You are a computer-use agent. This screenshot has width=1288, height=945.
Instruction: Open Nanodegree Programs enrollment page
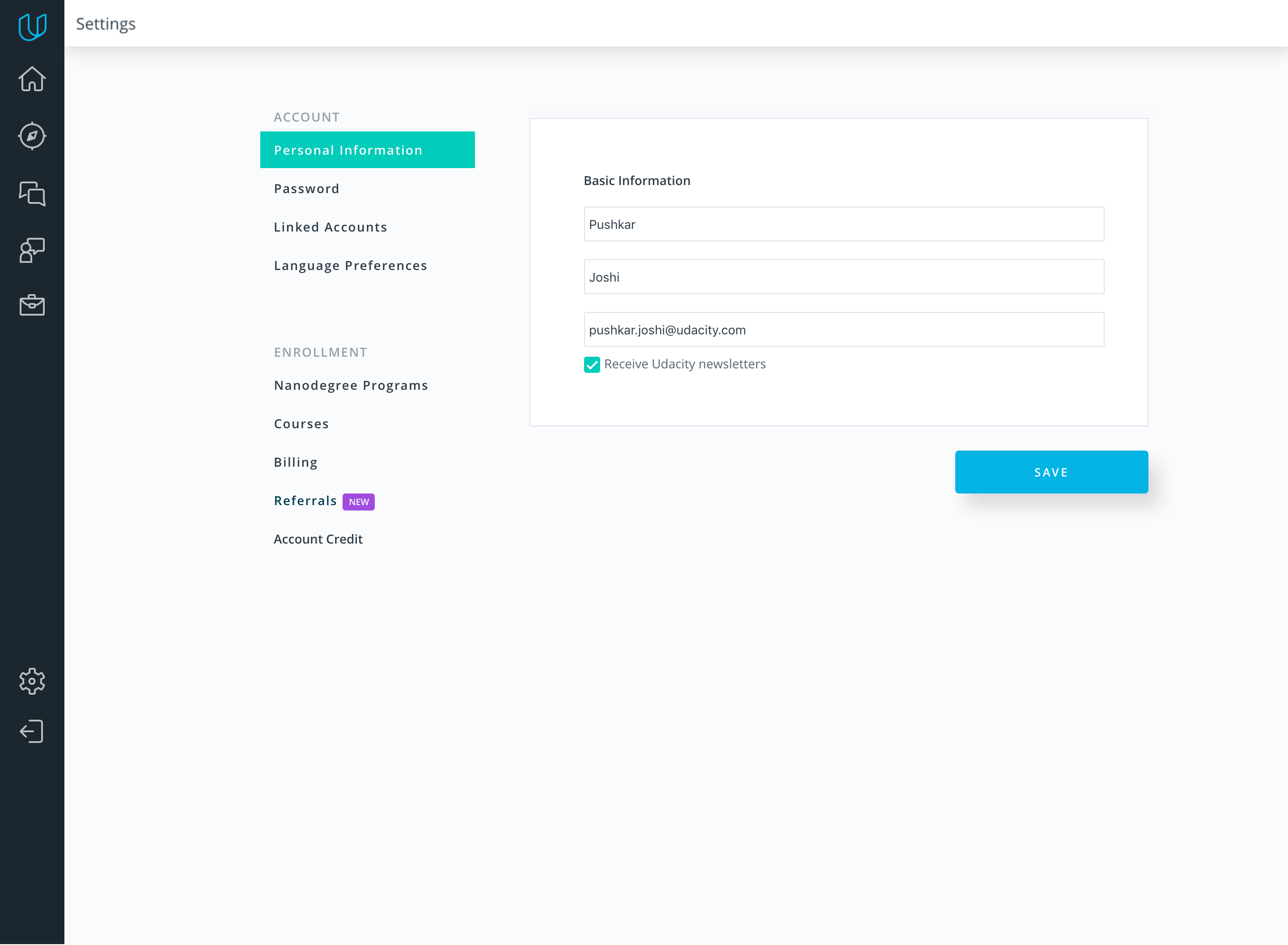352,385
